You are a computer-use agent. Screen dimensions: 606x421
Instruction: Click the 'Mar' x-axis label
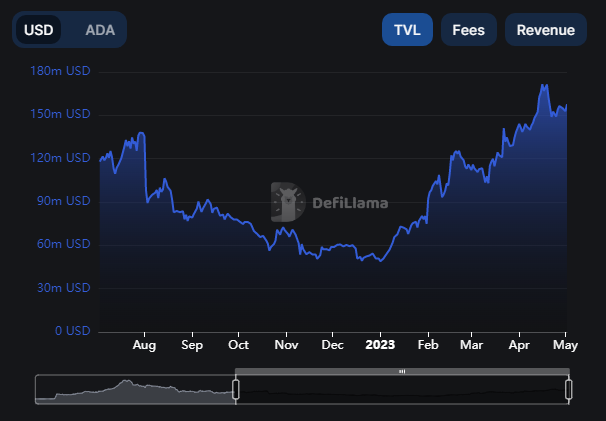click(x=472, y=345)
